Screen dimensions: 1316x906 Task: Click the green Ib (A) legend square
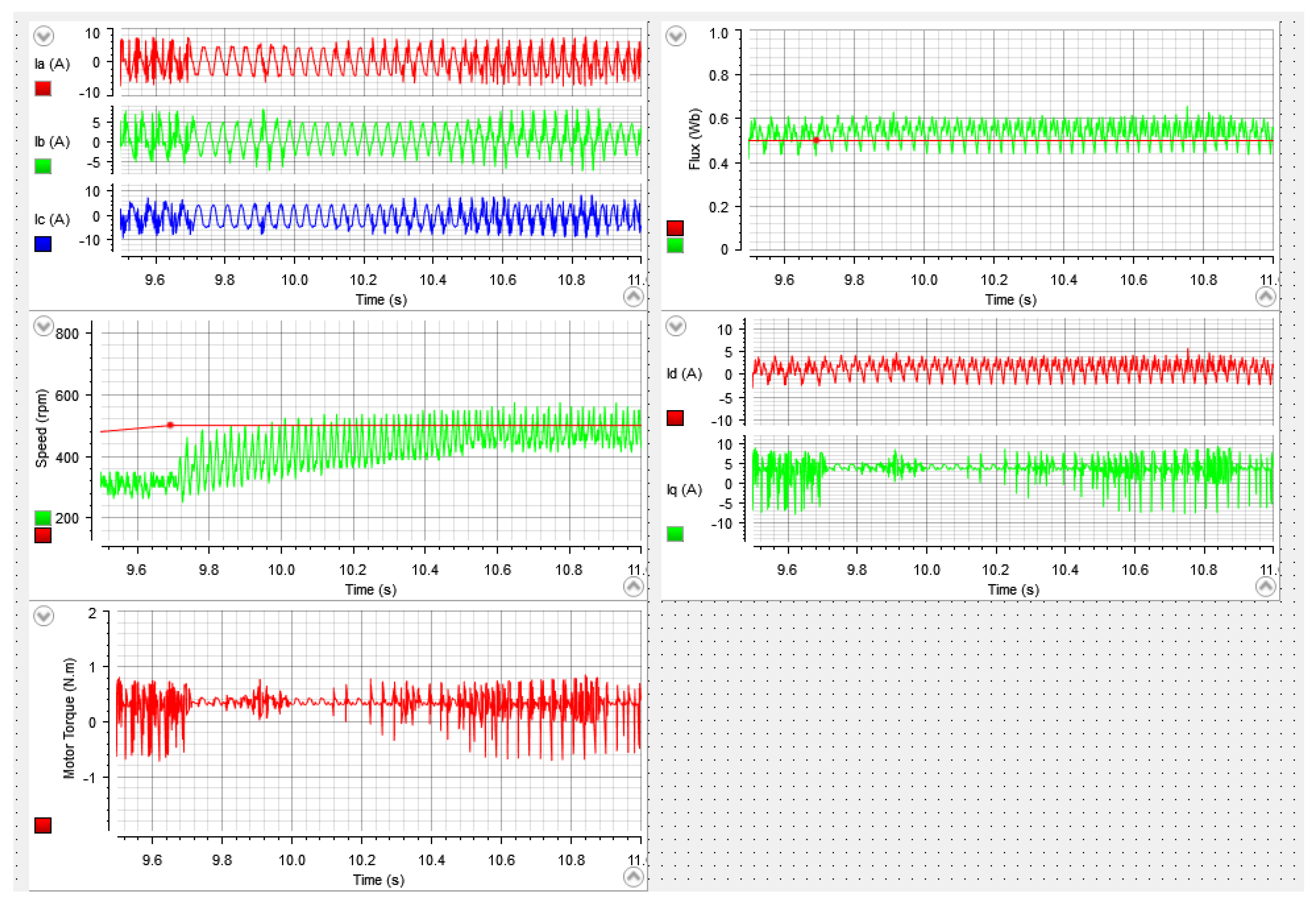coord(43,166)
